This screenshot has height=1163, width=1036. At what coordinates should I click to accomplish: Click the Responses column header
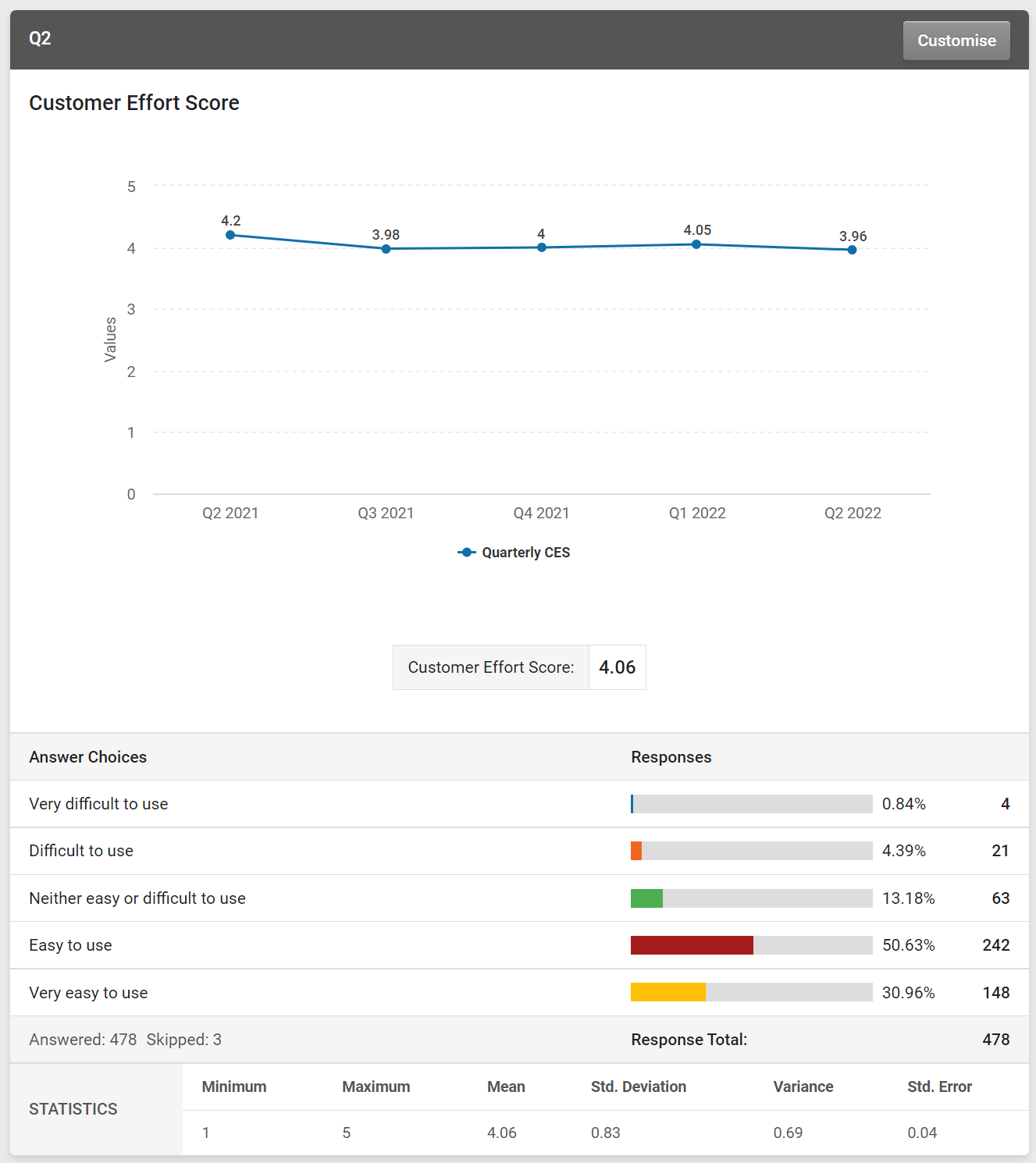671,757
